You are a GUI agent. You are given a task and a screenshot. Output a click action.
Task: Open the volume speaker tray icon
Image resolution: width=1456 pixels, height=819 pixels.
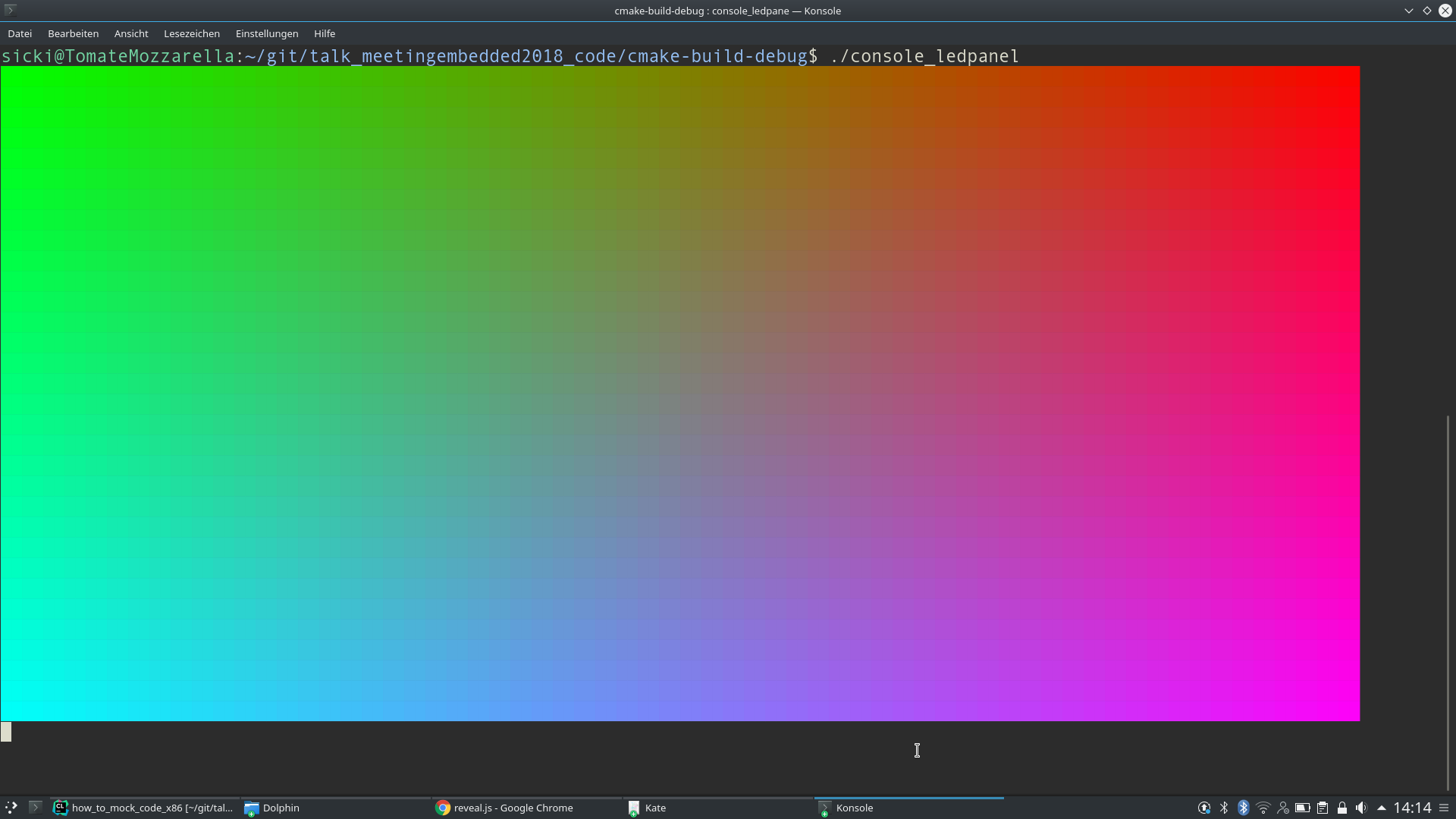[x=1361, y=808]
